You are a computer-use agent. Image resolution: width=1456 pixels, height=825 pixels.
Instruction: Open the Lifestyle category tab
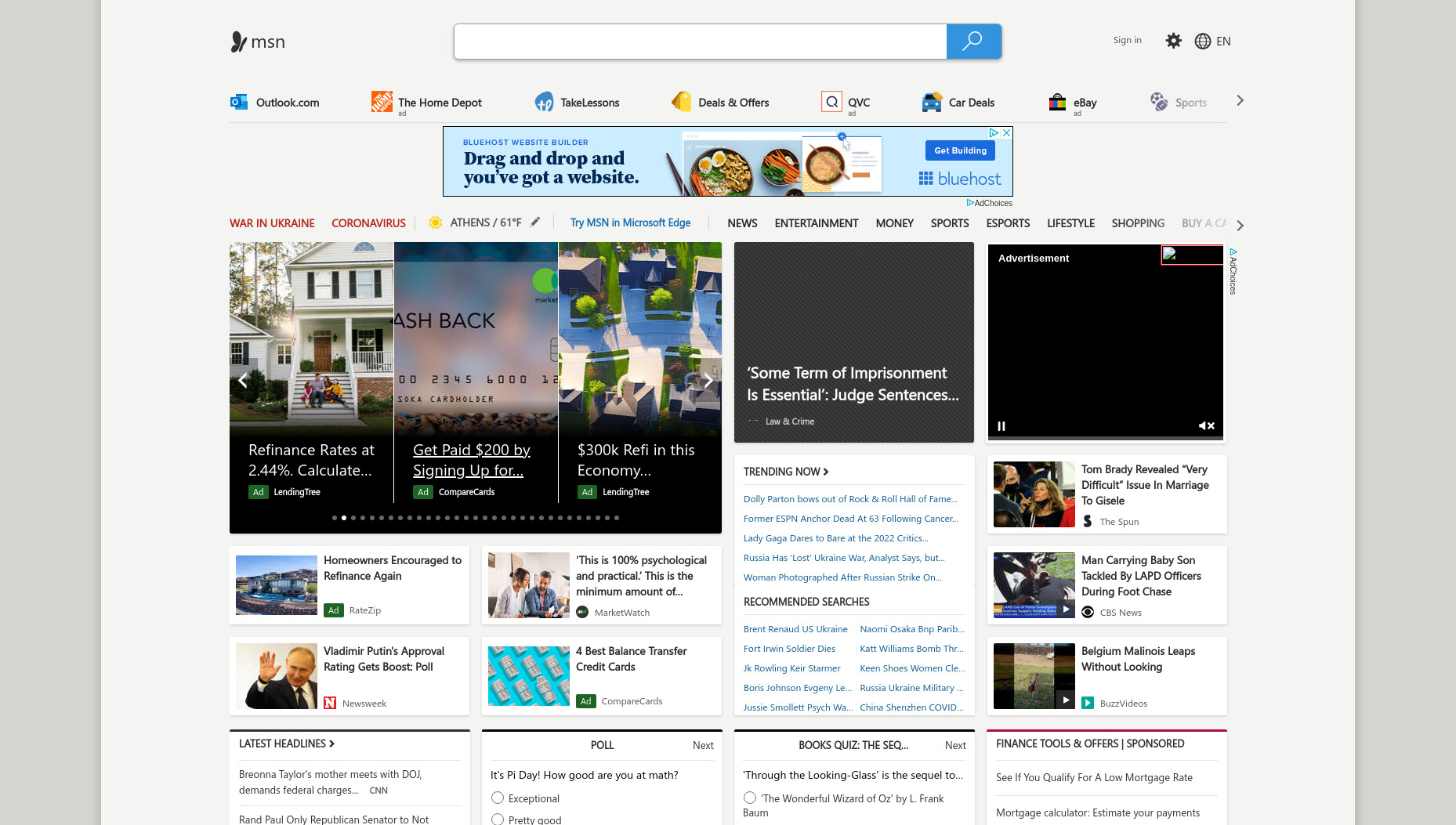[x=1070, y=223]
